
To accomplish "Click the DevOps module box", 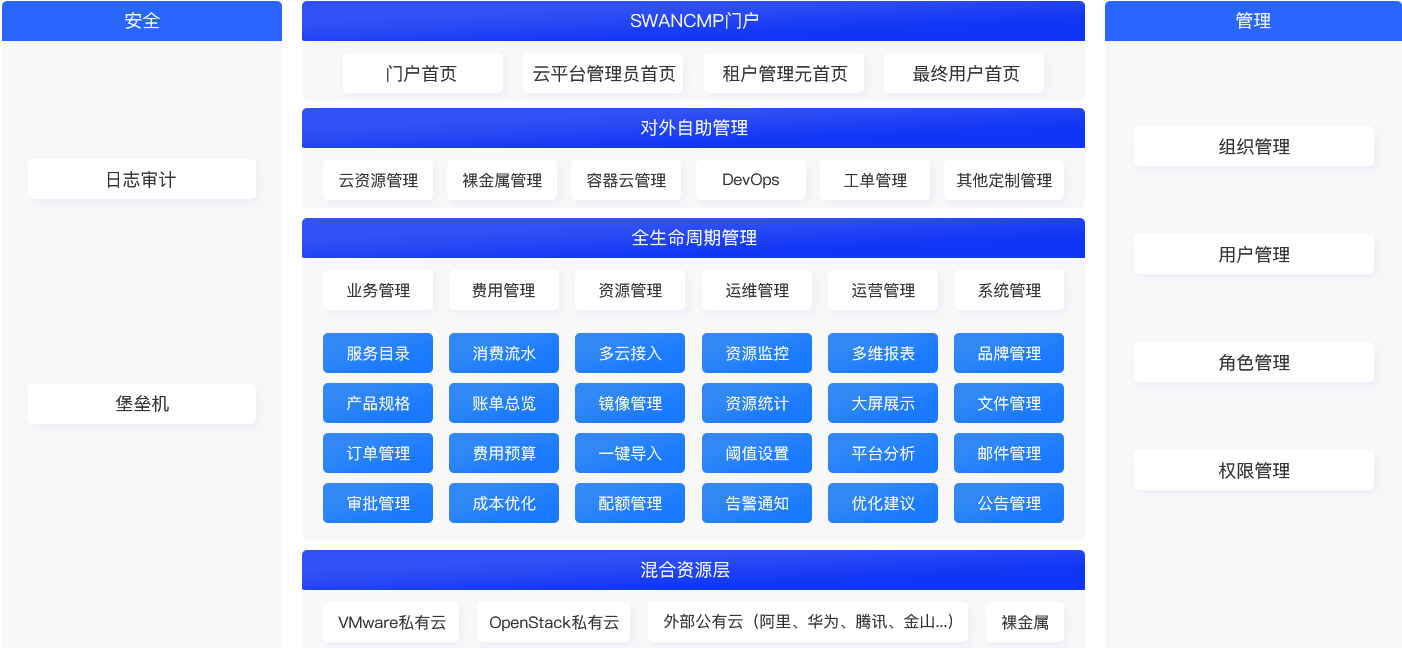I will 750,180.
